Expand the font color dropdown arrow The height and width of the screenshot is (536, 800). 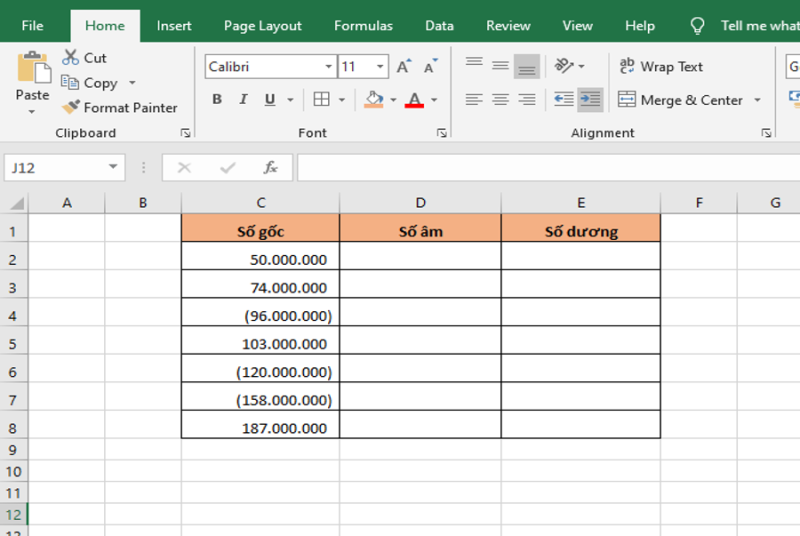pos(434,99)
